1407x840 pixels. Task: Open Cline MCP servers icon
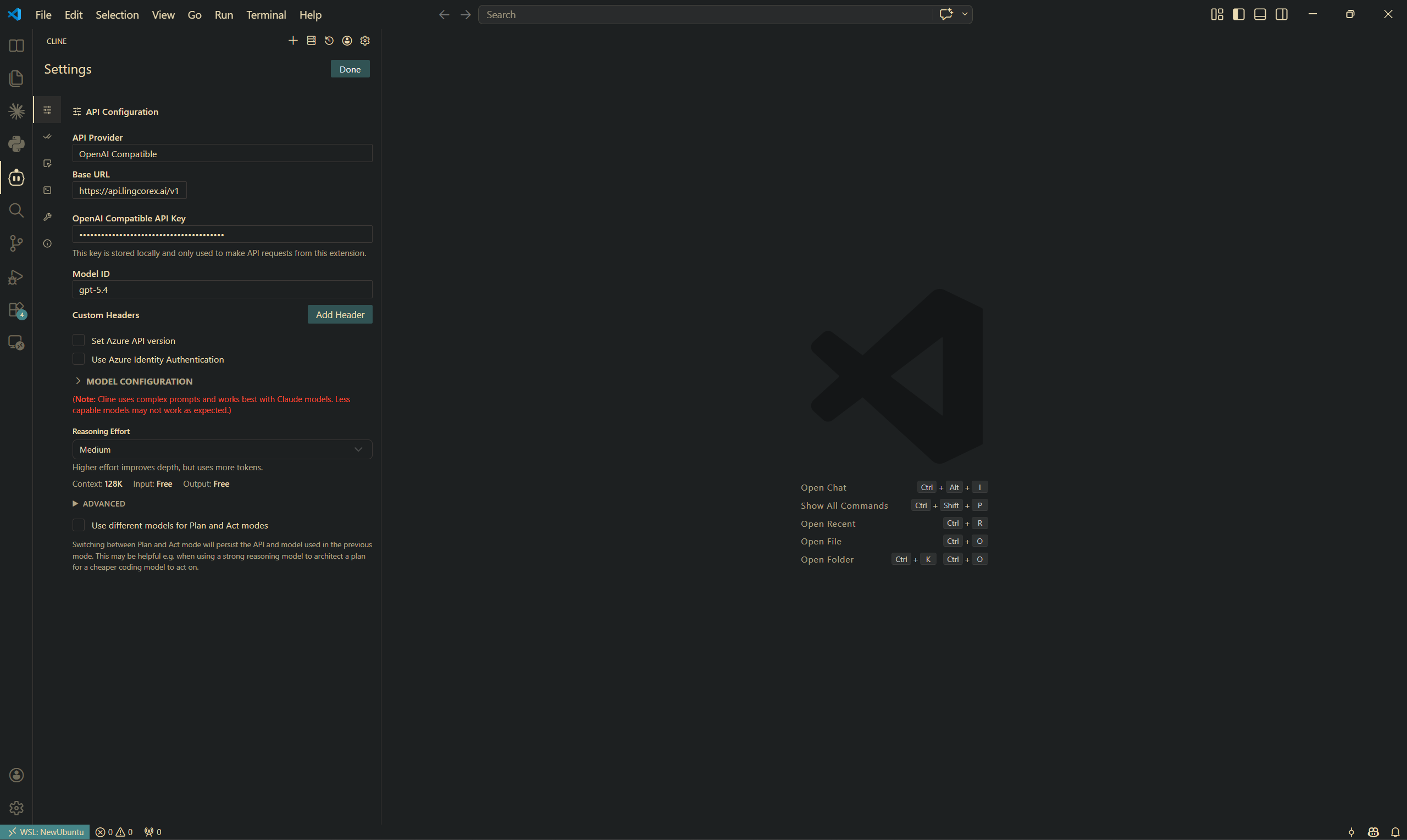(311, 41)
